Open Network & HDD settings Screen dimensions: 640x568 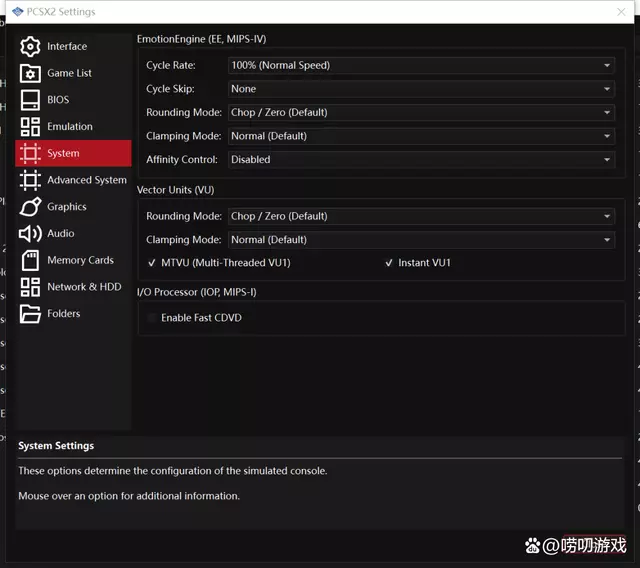73,287
